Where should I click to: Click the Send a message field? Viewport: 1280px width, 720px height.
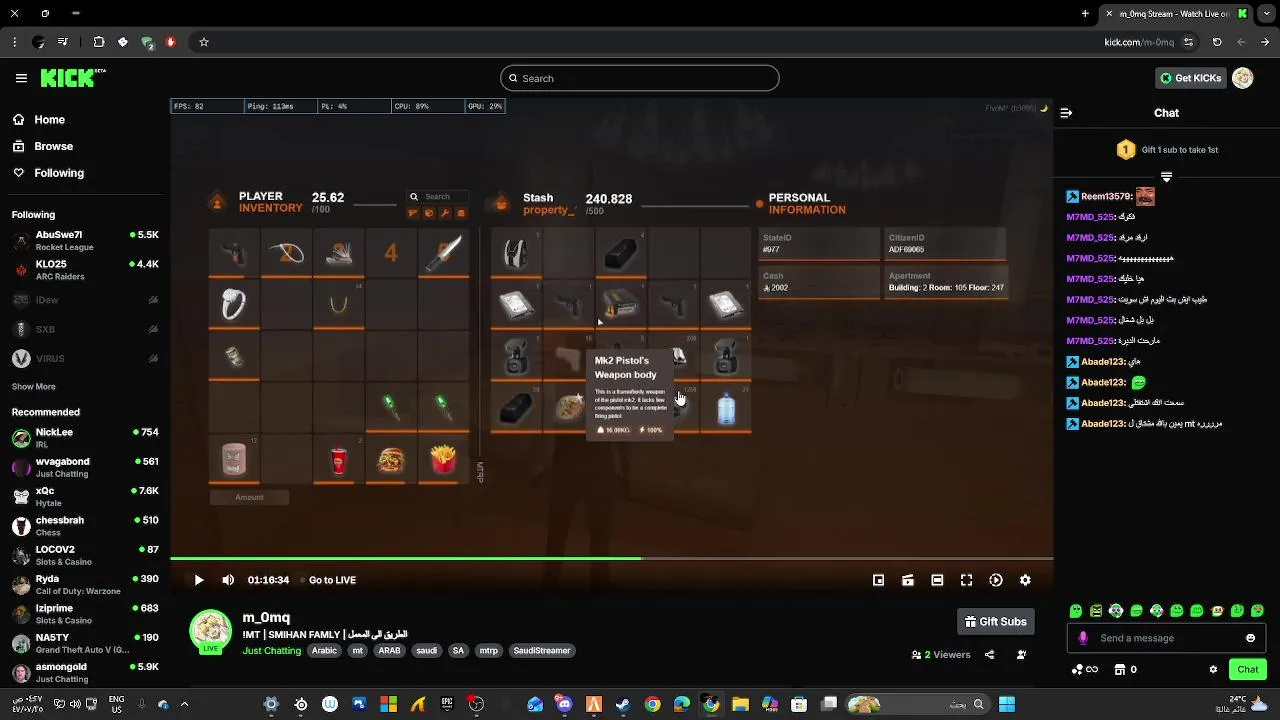1166,638
